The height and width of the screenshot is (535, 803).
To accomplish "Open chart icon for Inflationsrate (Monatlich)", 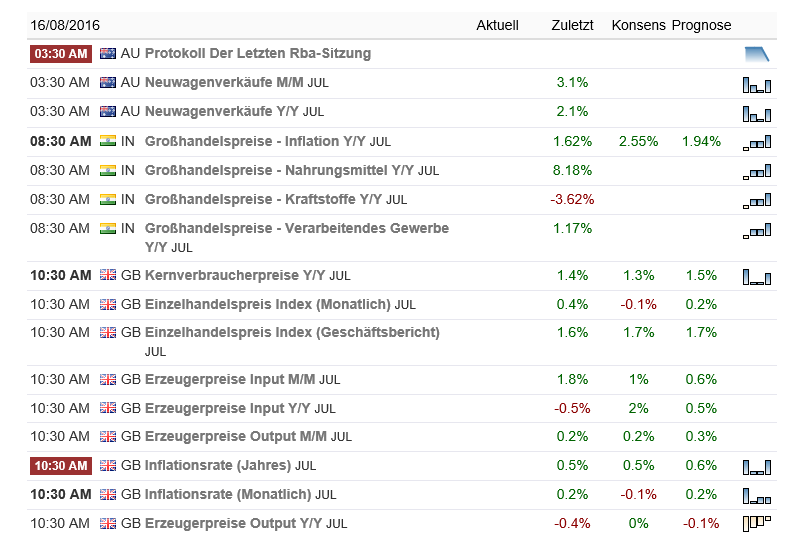I will [x=756, y=496].
